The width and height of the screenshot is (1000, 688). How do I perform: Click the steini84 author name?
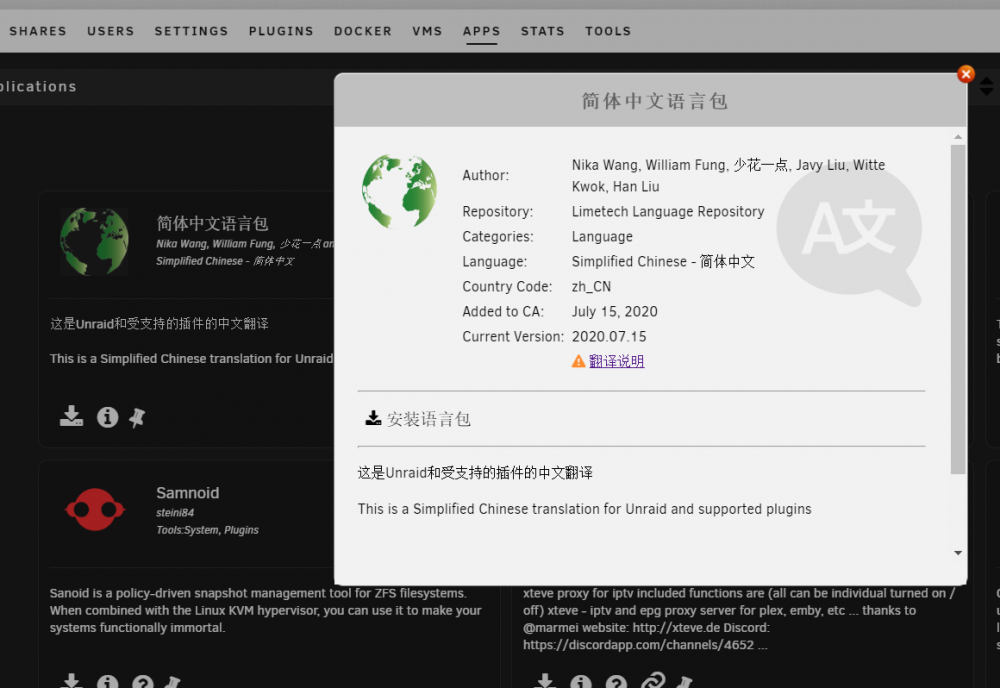(x=175, y=513)
